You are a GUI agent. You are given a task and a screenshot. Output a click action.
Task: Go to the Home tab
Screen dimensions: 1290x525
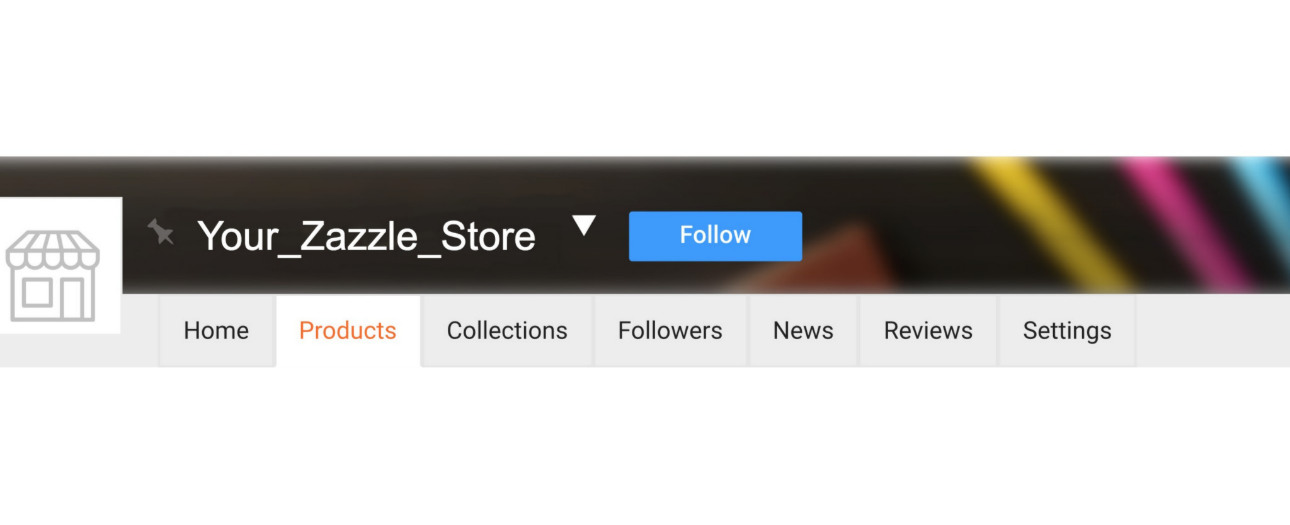click(216, 331)
